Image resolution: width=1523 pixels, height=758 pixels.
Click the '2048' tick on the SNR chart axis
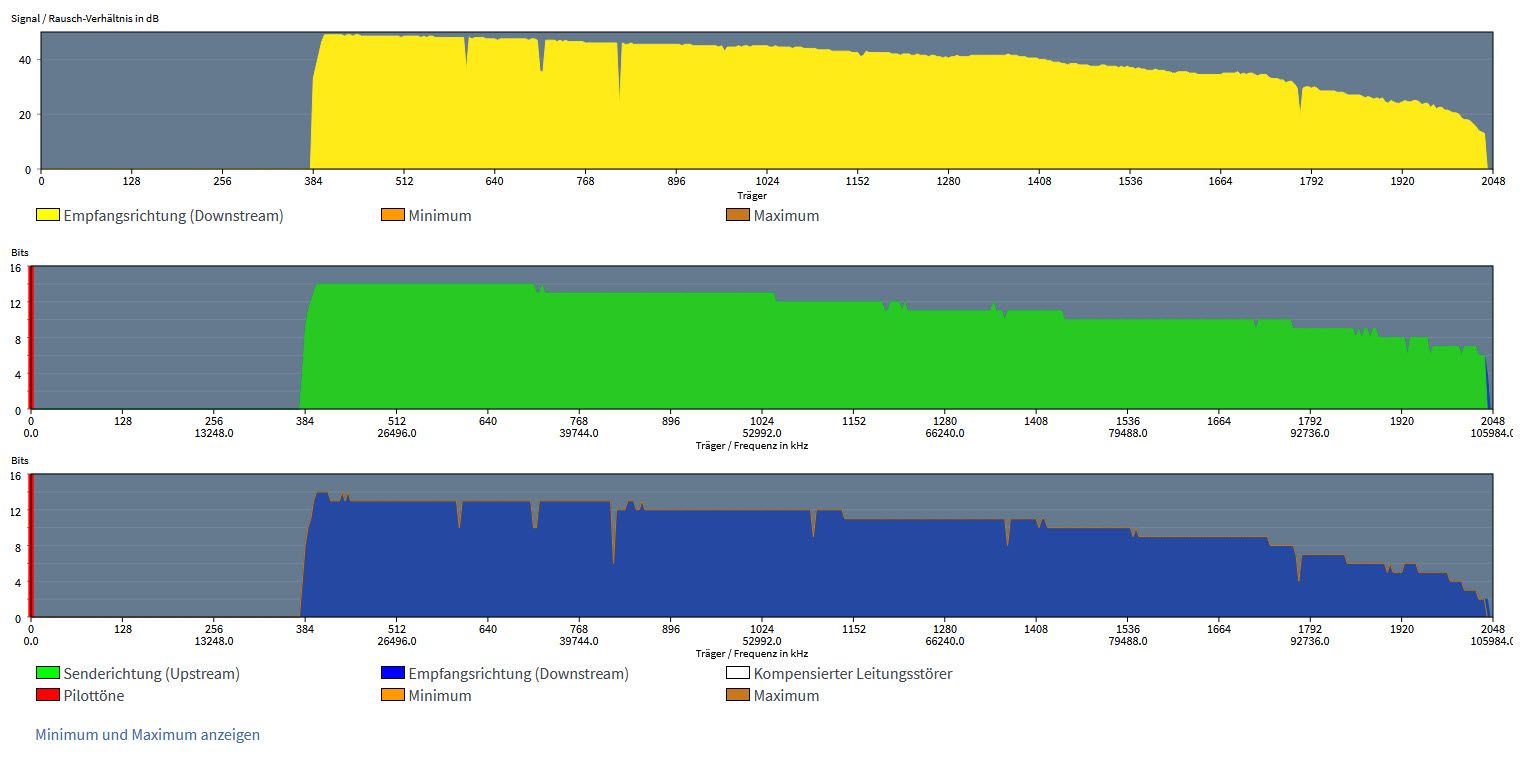[1493, 182]
